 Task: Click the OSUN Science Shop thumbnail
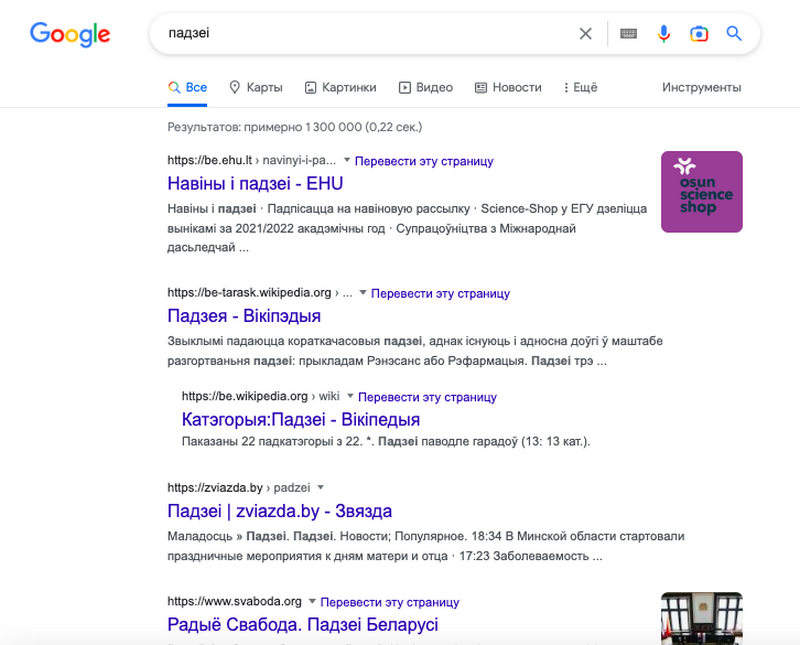pos(702,192)
